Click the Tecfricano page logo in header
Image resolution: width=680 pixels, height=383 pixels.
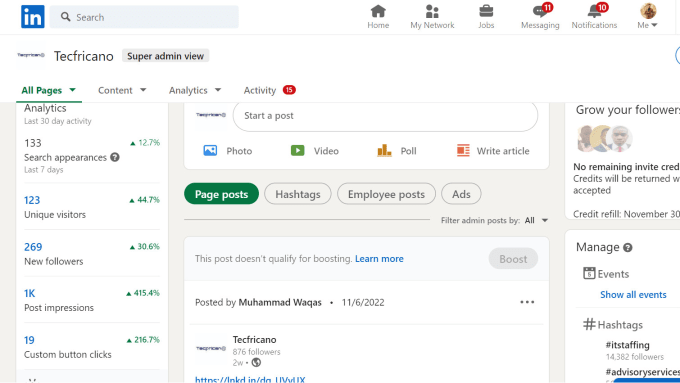pos(31,55)
